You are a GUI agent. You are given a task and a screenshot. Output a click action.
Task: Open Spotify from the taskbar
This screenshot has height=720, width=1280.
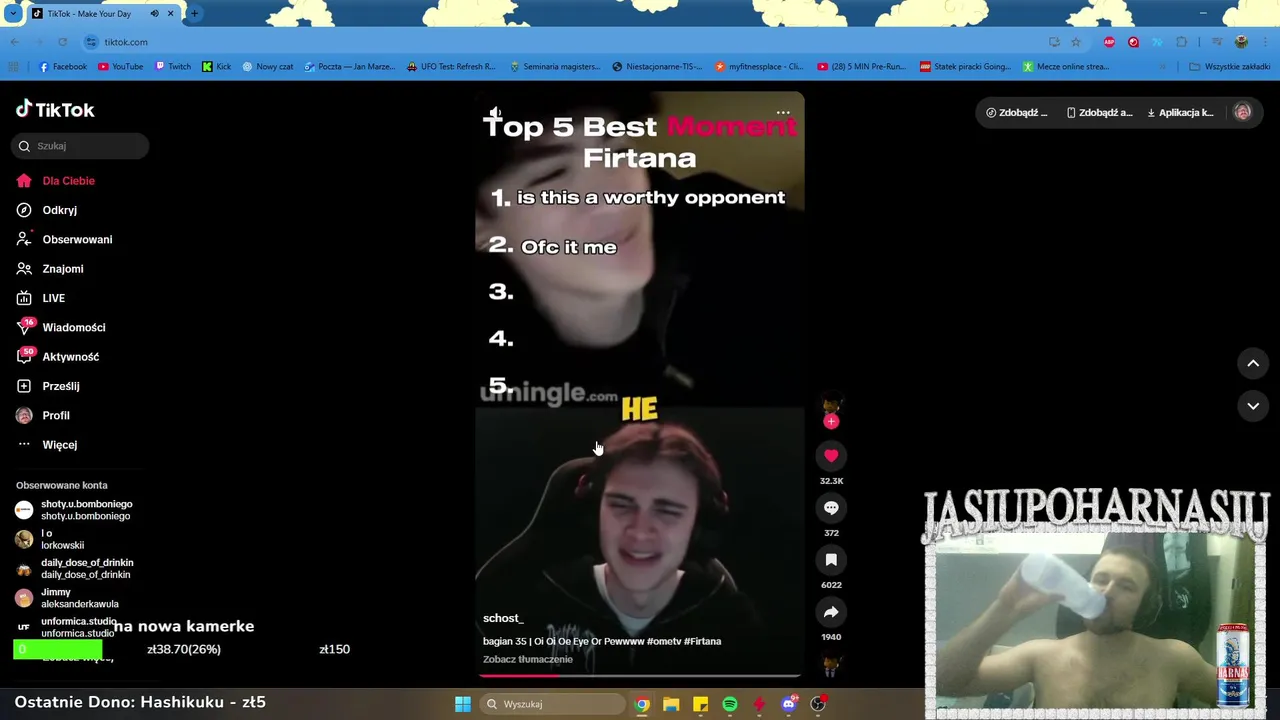point(730,704)
